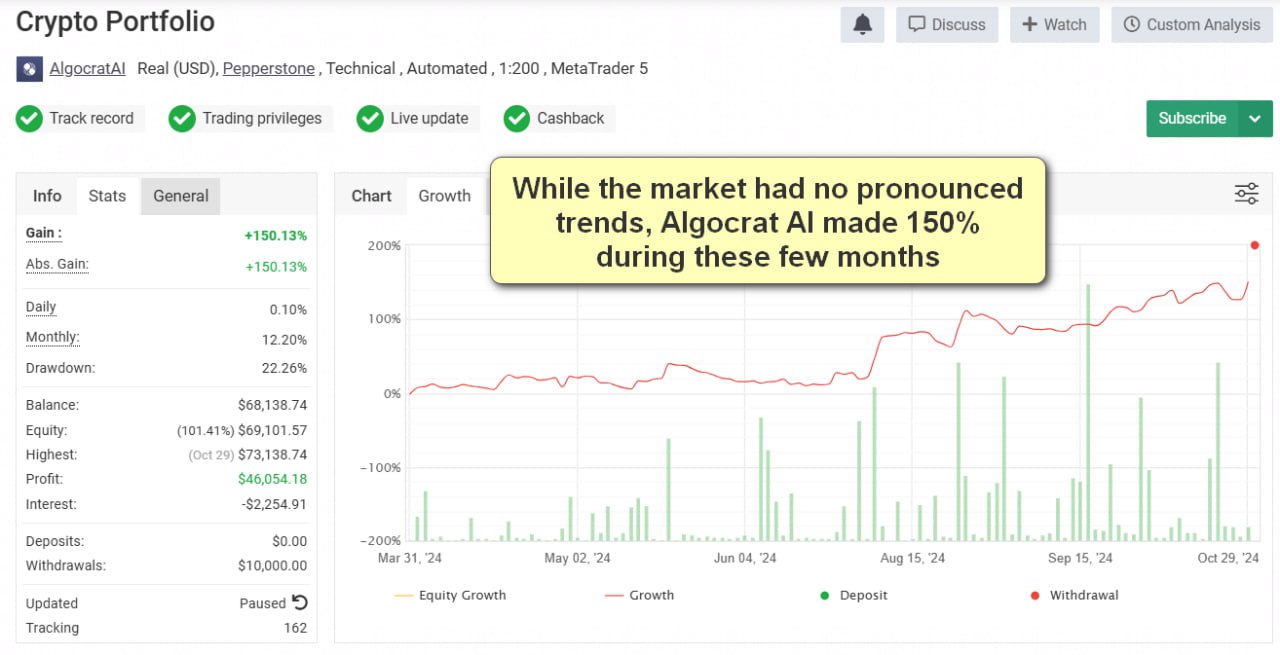The width and height of the screenshot is (1280, 655).
Task: Toggle Deposit markers in chart legend
Action: [x=853, y=595]
